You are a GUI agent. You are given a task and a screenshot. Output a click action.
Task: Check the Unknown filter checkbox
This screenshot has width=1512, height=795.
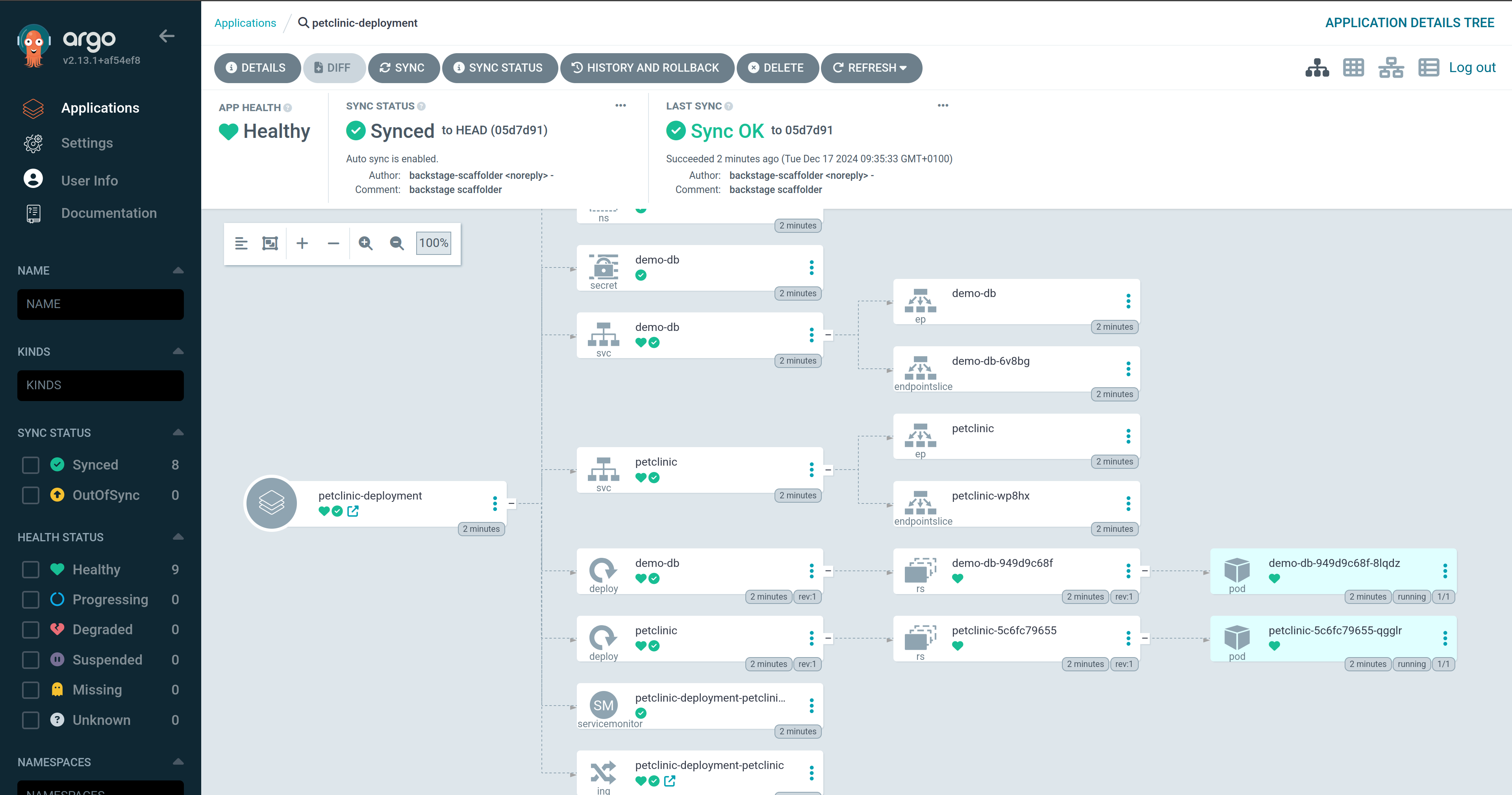31,721
